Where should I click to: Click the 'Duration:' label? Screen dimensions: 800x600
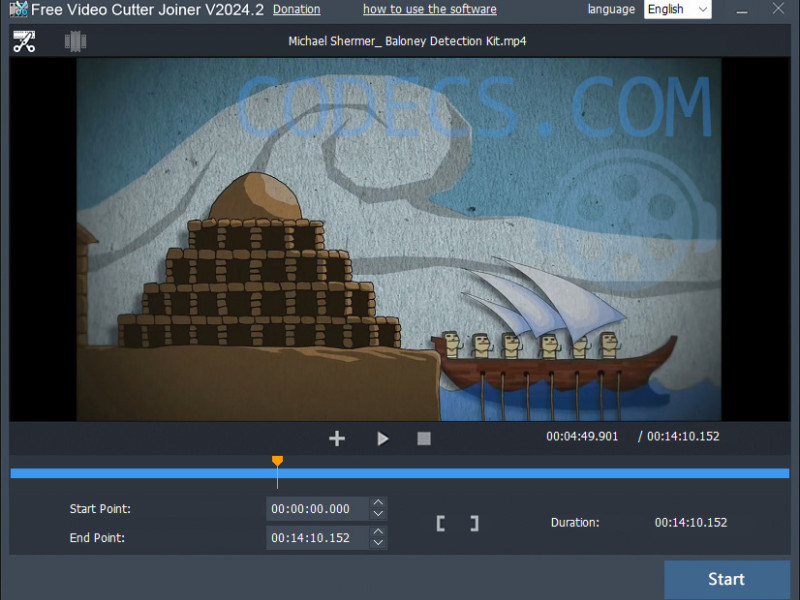[575, 523]
